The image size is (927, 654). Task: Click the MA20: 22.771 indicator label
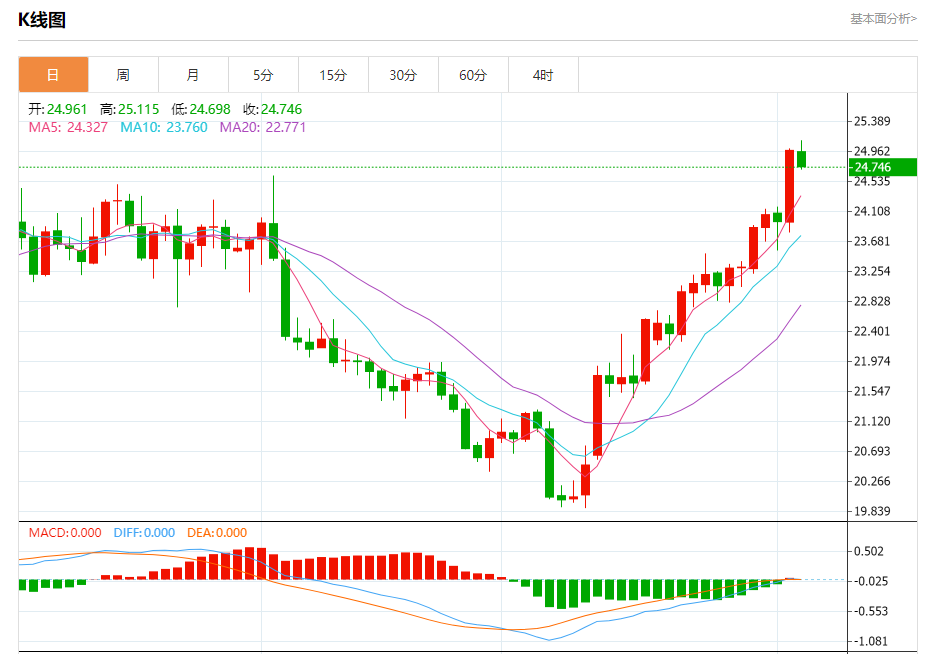(x=262, y=127)
